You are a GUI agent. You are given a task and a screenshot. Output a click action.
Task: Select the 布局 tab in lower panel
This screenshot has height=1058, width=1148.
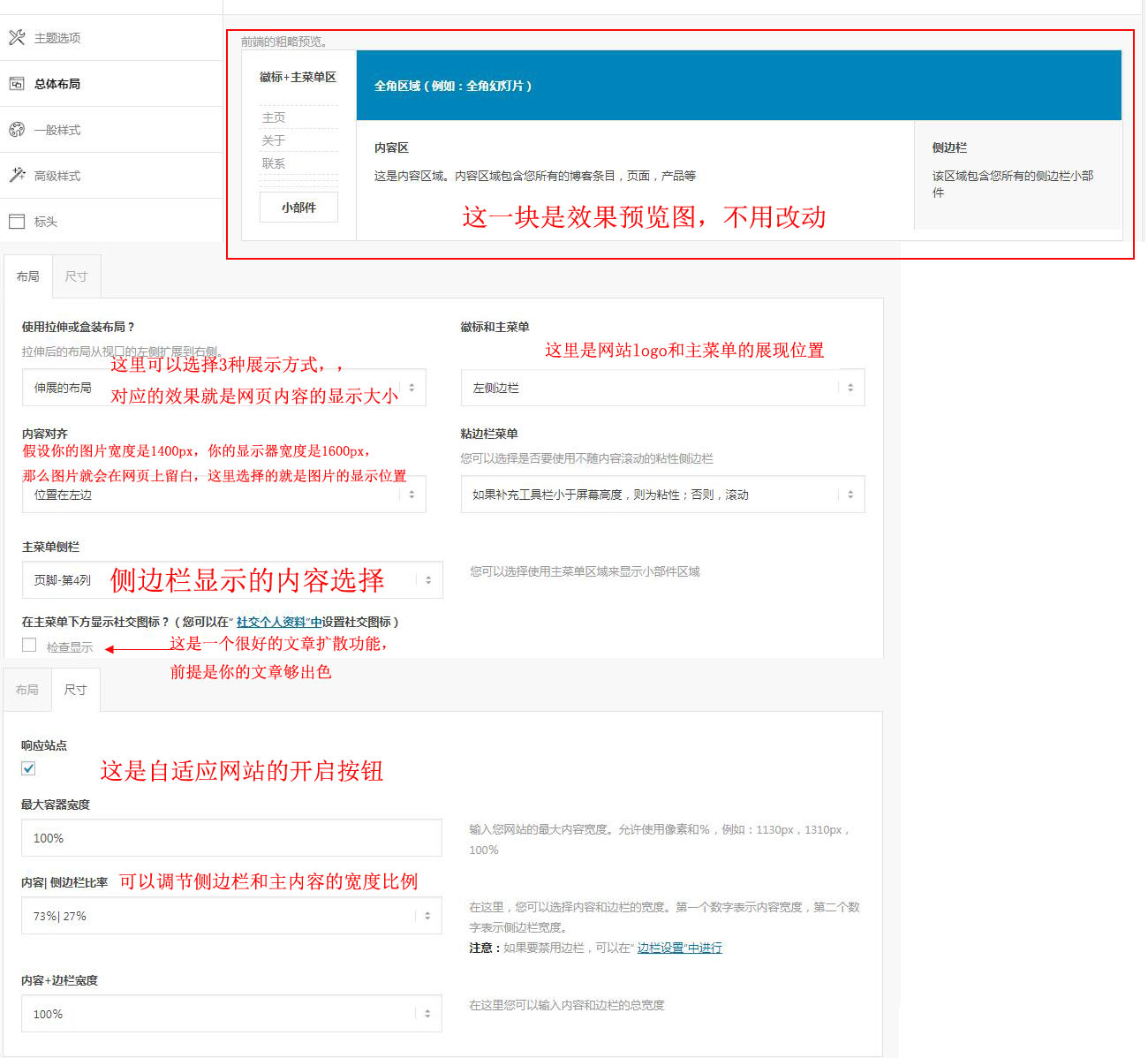pyautogui.click(x=27, y=690)
